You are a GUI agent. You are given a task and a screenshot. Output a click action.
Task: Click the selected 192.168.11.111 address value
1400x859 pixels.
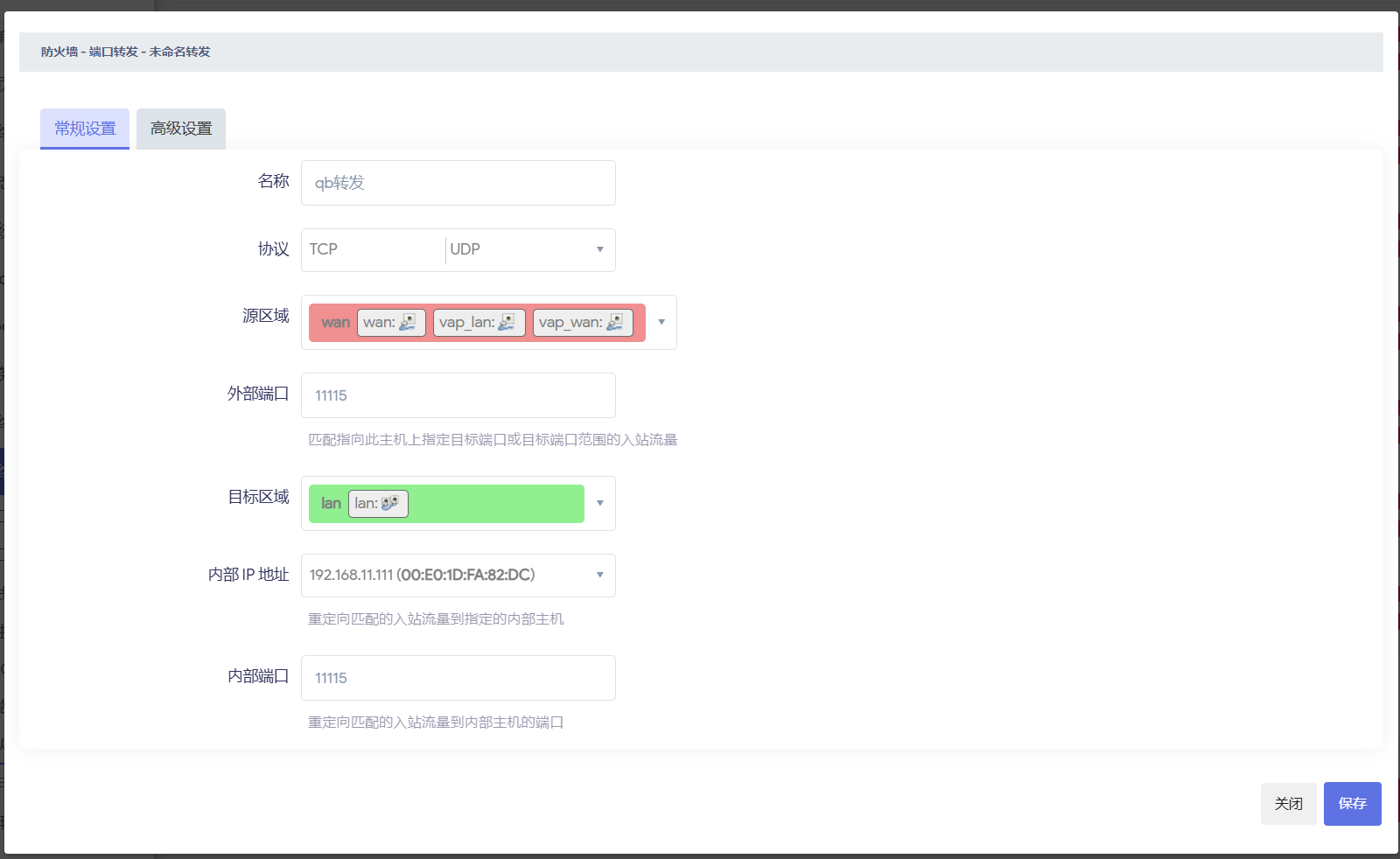click(422, 576)
